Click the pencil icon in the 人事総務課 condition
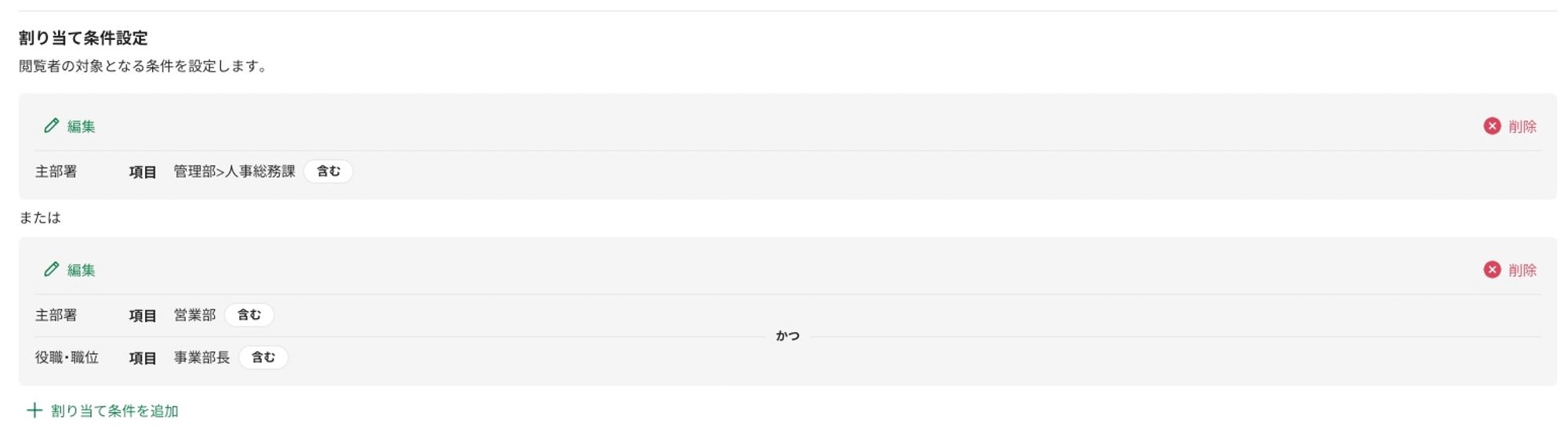The width and height of the screenshot is (1568, 438). (x=52, y=125)
